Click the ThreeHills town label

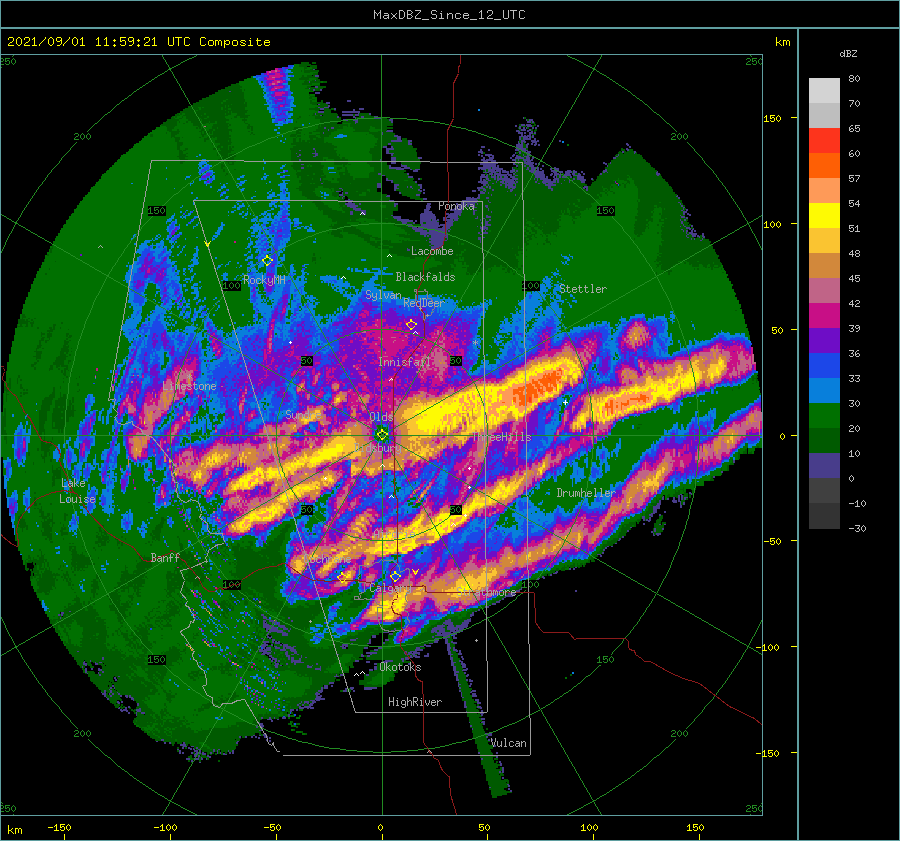tap(502, 437)
